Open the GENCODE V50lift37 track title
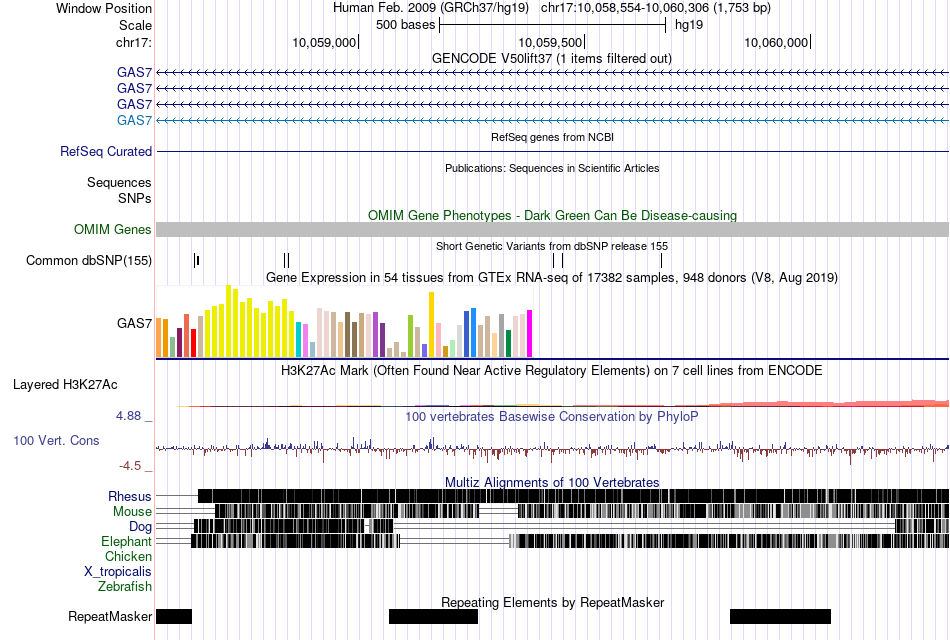 (552, 58)
